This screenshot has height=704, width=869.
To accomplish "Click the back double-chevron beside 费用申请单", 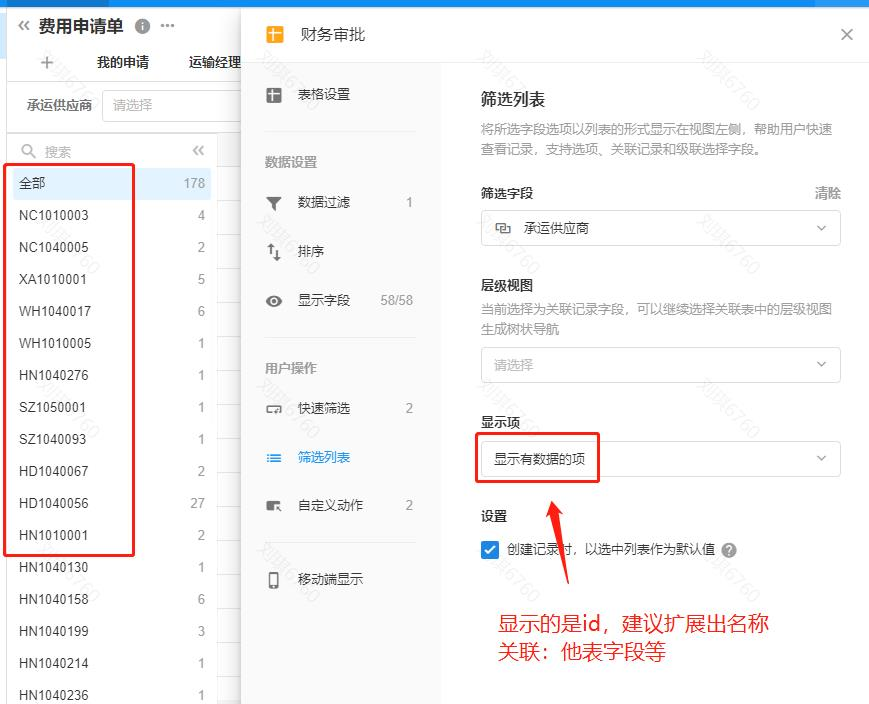I will [x=24, y=26].
